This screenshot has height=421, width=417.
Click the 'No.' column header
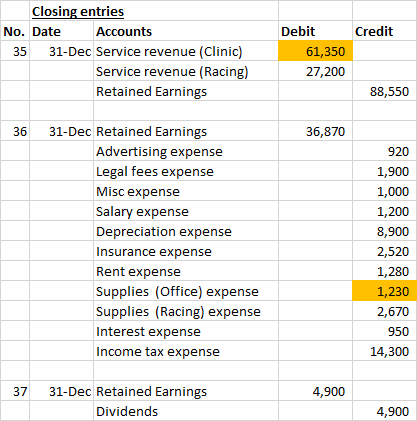15,31
